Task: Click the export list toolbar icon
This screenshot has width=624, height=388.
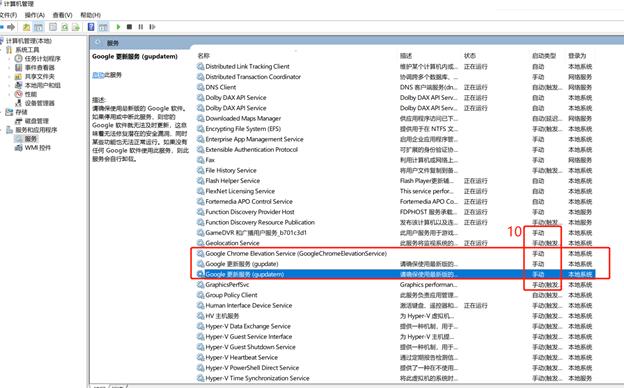Action: click(76, 27)
